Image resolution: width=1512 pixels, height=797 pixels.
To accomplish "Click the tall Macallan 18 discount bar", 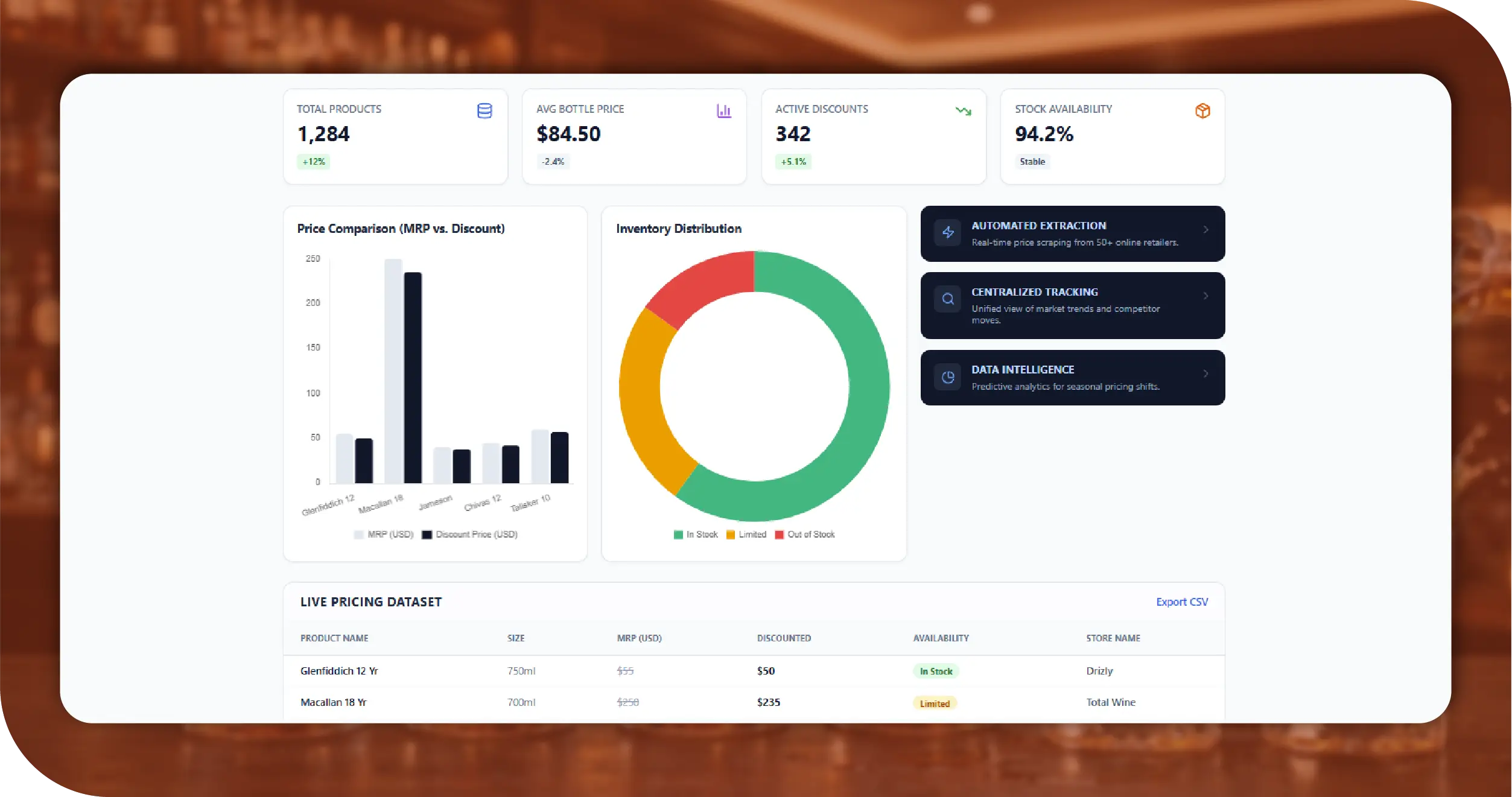I will (413, 377).
